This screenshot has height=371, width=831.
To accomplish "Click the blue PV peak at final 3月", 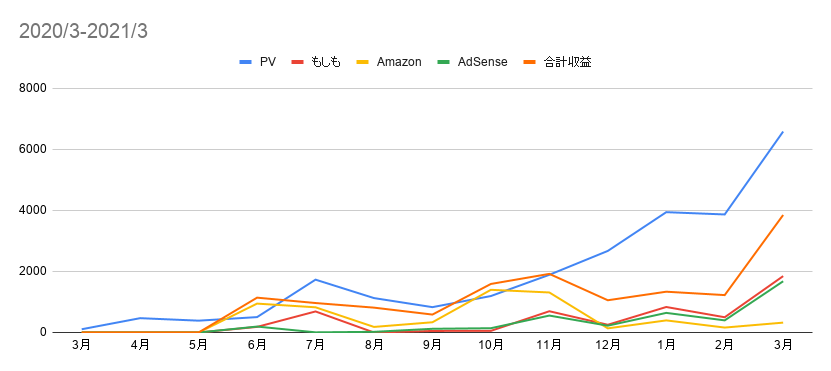I will click(783, 132).
